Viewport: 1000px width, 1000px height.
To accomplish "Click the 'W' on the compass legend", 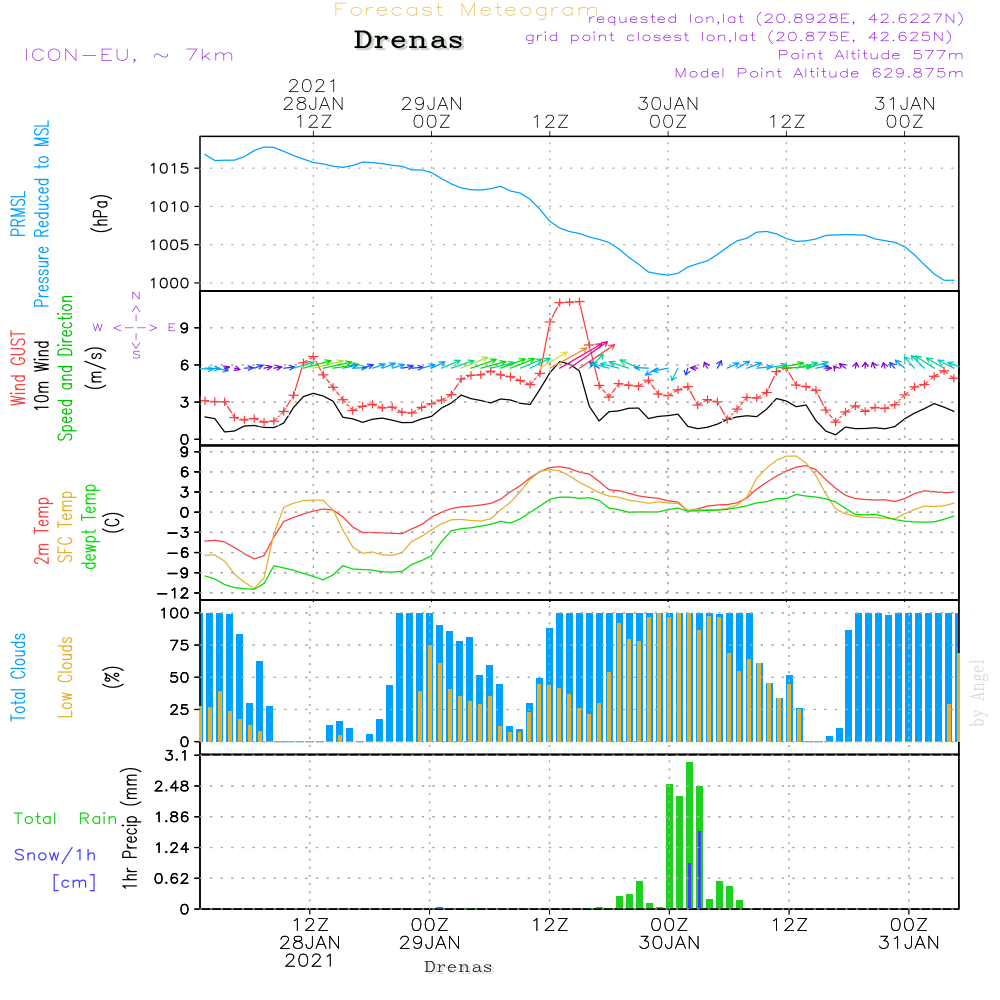I will (x=98, y=328).
